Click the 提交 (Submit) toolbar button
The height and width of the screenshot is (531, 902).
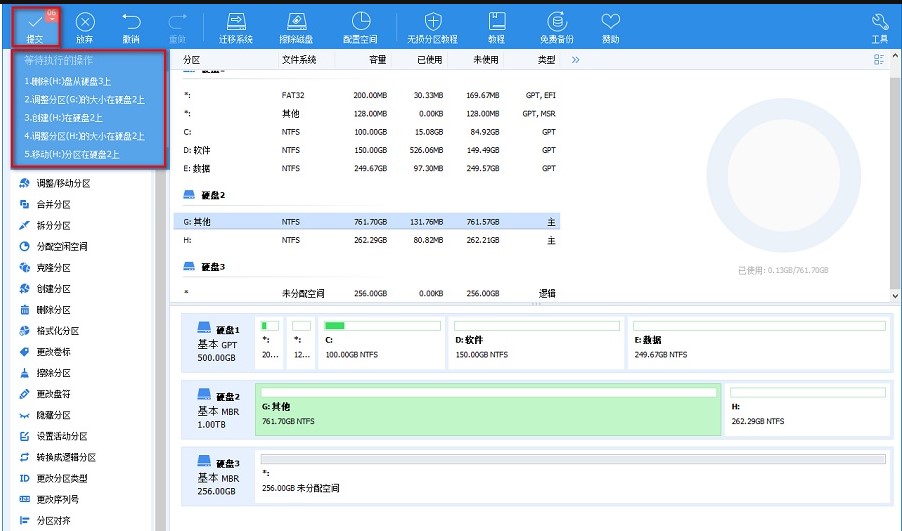tap(35, 26)
